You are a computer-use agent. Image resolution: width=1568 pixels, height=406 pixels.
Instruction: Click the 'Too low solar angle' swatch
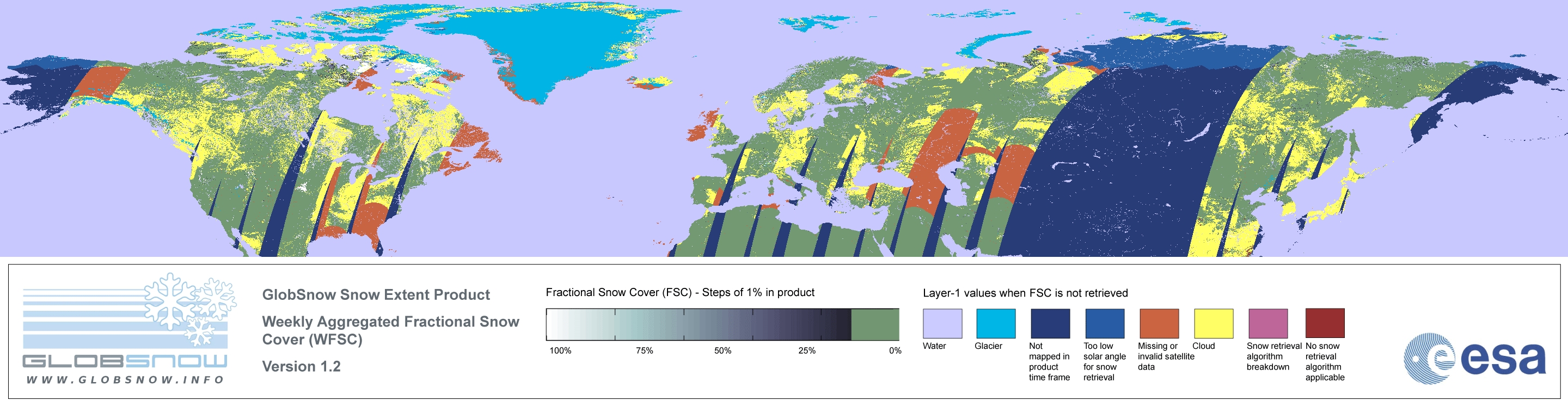(x=1105, y=323)
